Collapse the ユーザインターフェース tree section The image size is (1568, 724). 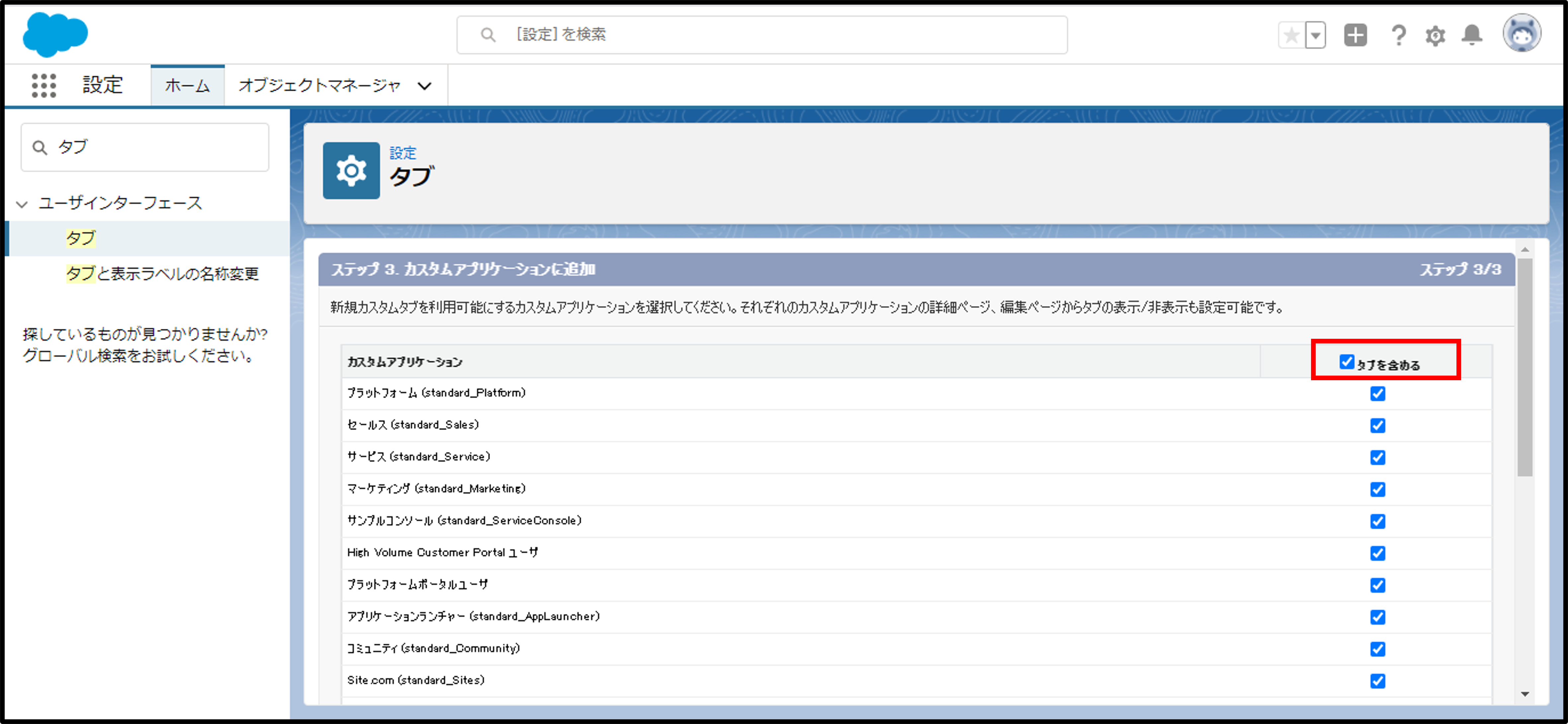click(23, 204)
